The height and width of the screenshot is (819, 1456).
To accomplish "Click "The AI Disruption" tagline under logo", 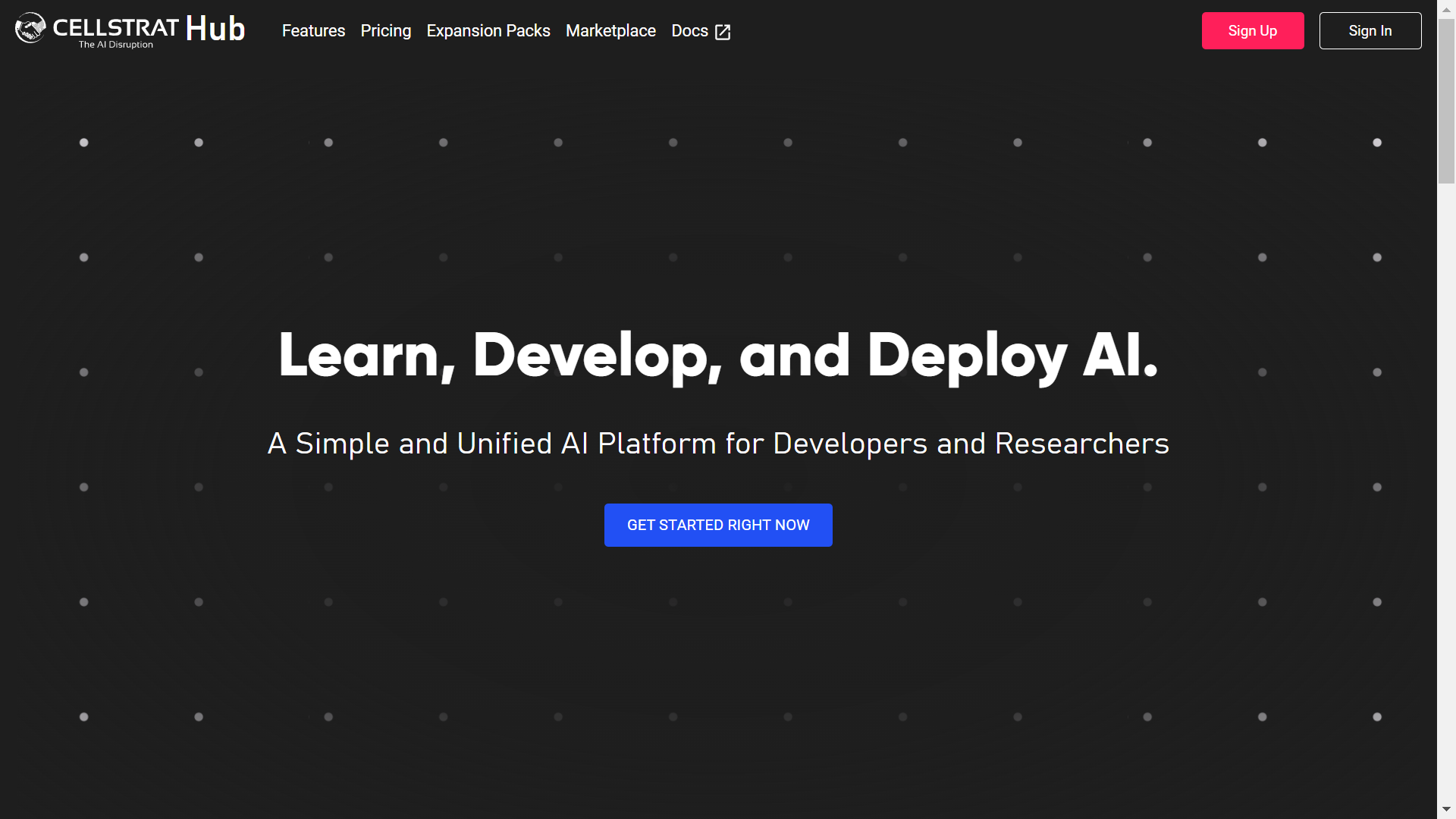I will pyautogui.click(x=116, y=45).
